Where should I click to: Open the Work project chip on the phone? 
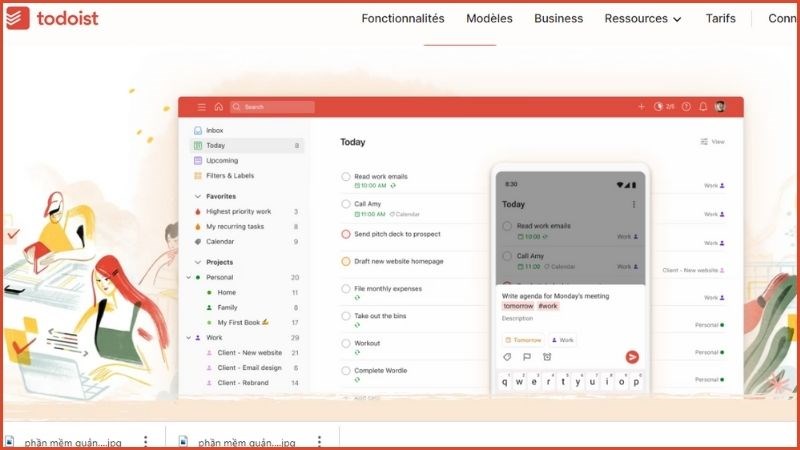563,340
